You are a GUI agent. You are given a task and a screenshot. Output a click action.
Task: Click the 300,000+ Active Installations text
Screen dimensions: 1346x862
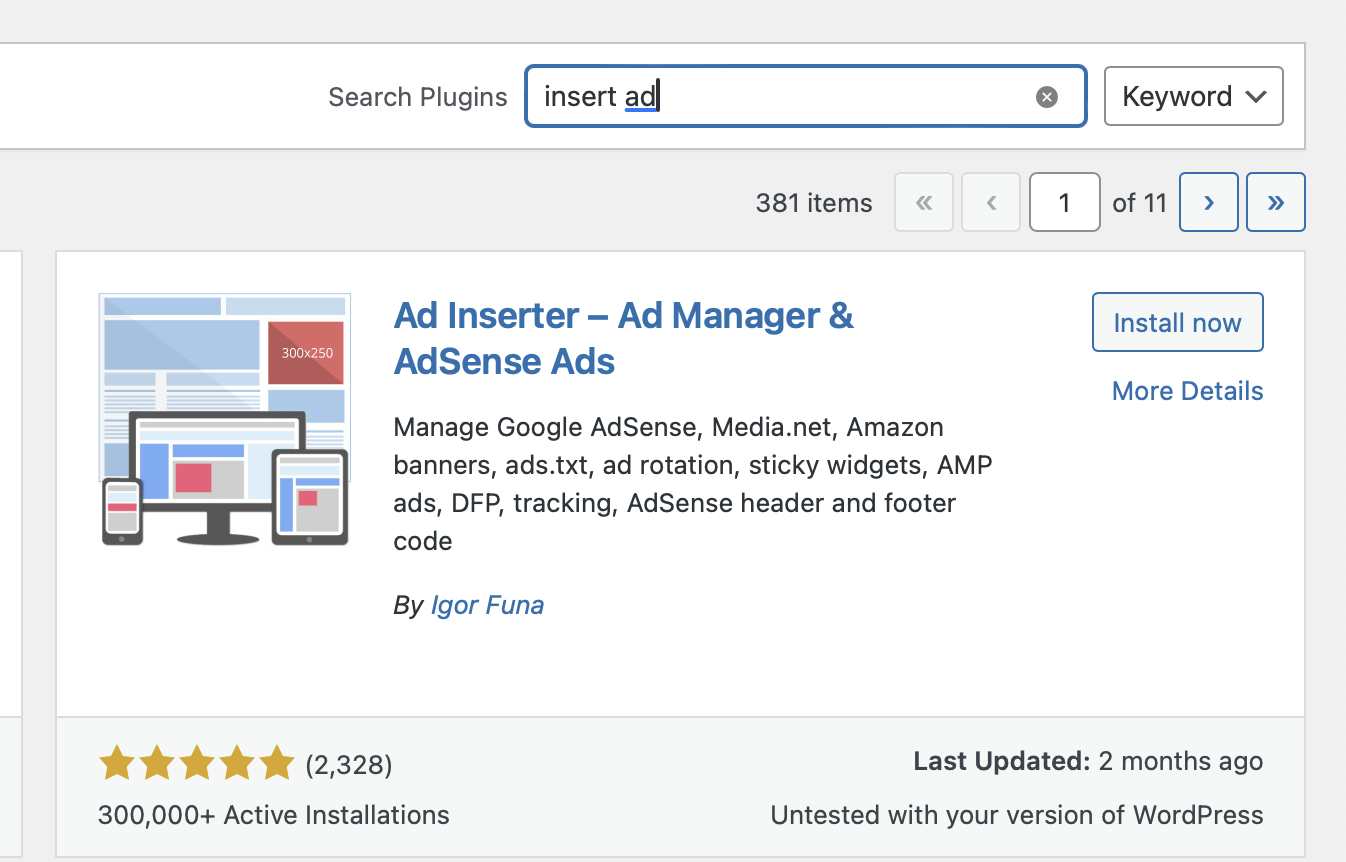(x=274, y=815)
